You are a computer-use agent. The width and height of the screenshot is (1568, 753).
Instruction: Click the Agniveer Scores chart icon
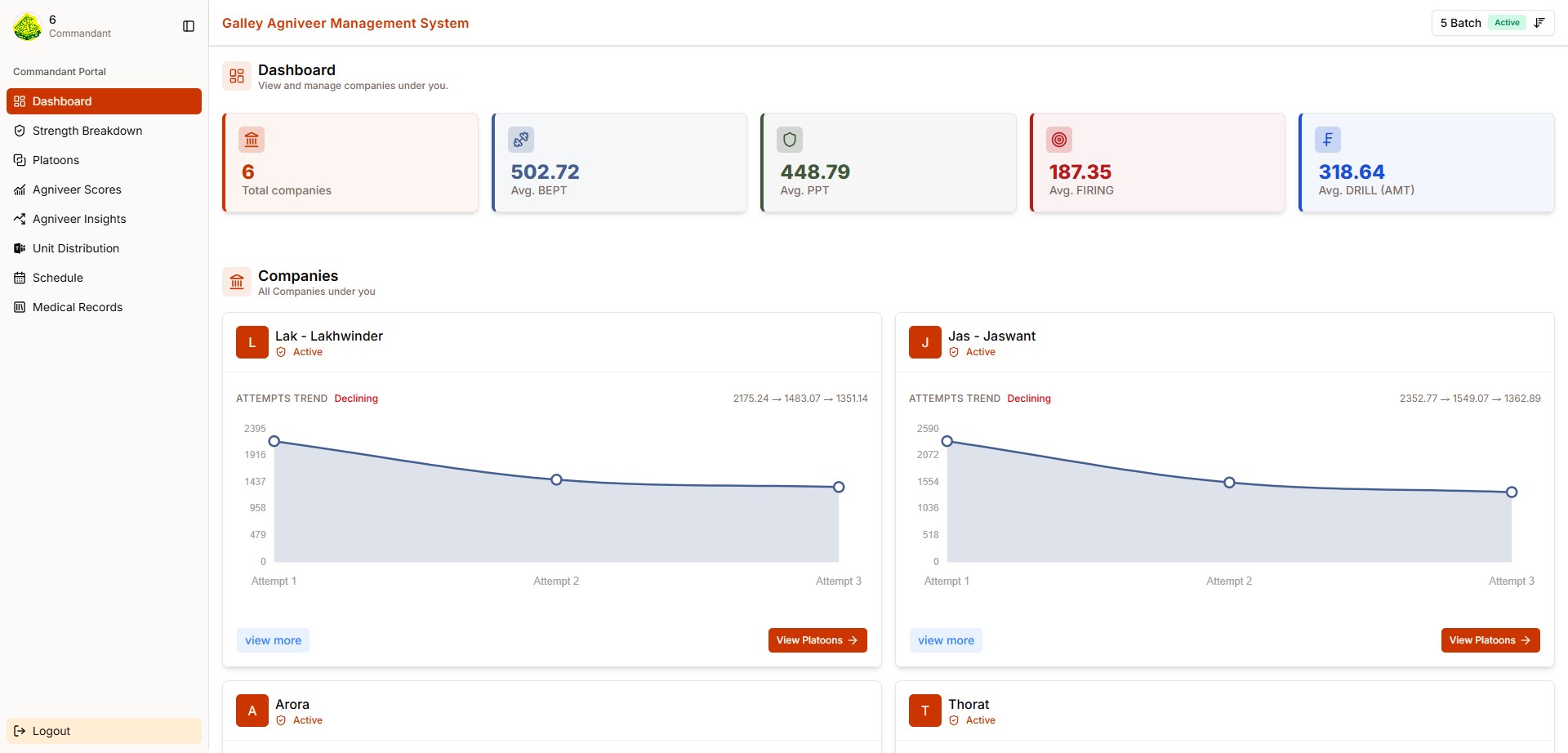pyautogui.click(x=20, y=189)
